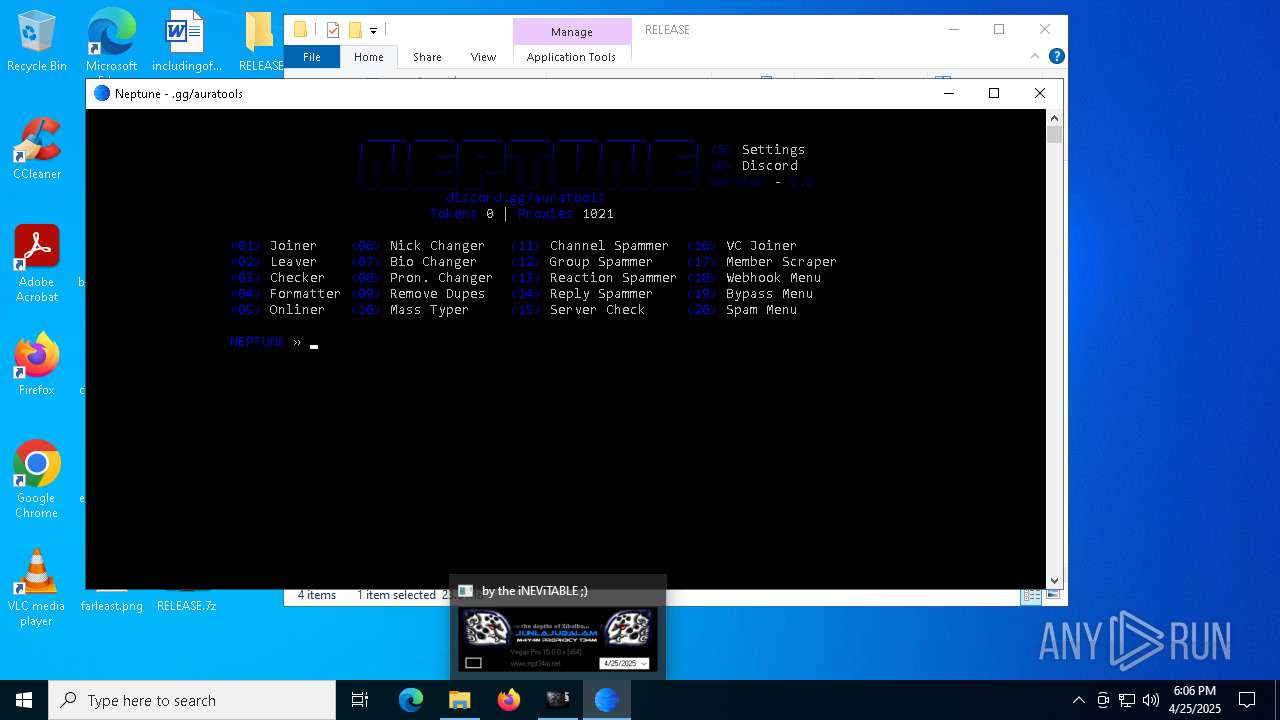Open the includingof Word document icon
This screenshot has height=720, width=1280.
(186, 40)
